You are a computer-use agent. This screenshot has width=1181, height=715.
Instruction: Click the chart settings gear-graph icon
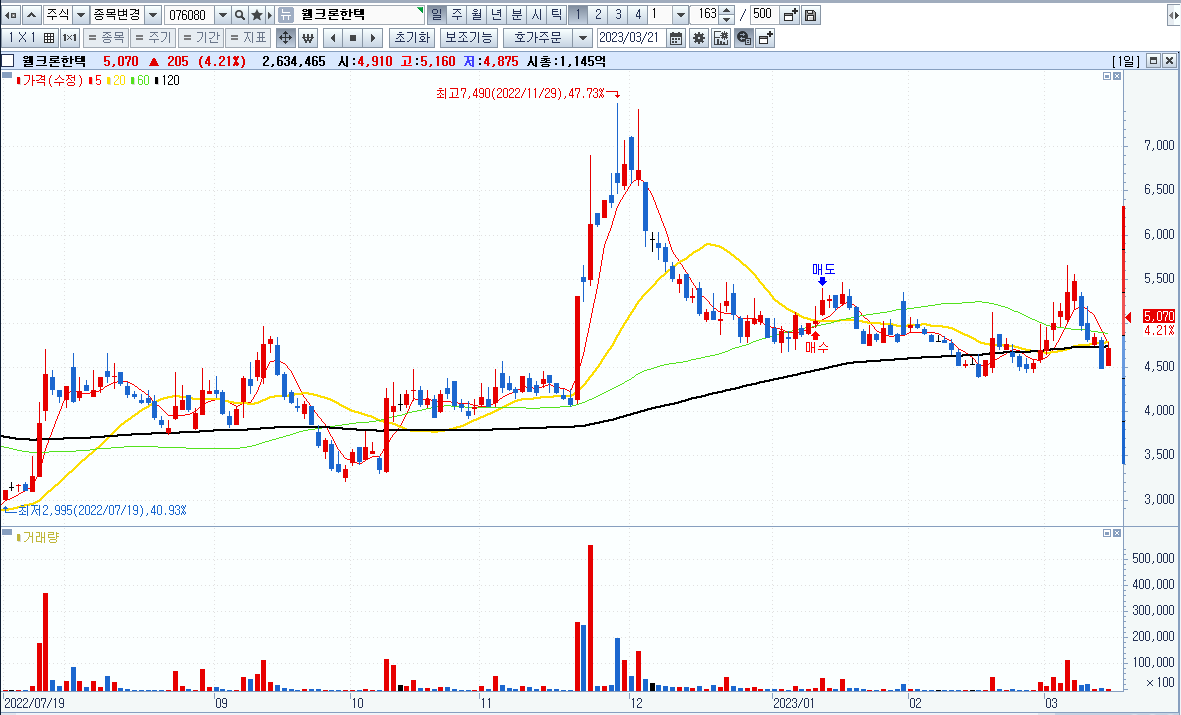click(721, 38)
